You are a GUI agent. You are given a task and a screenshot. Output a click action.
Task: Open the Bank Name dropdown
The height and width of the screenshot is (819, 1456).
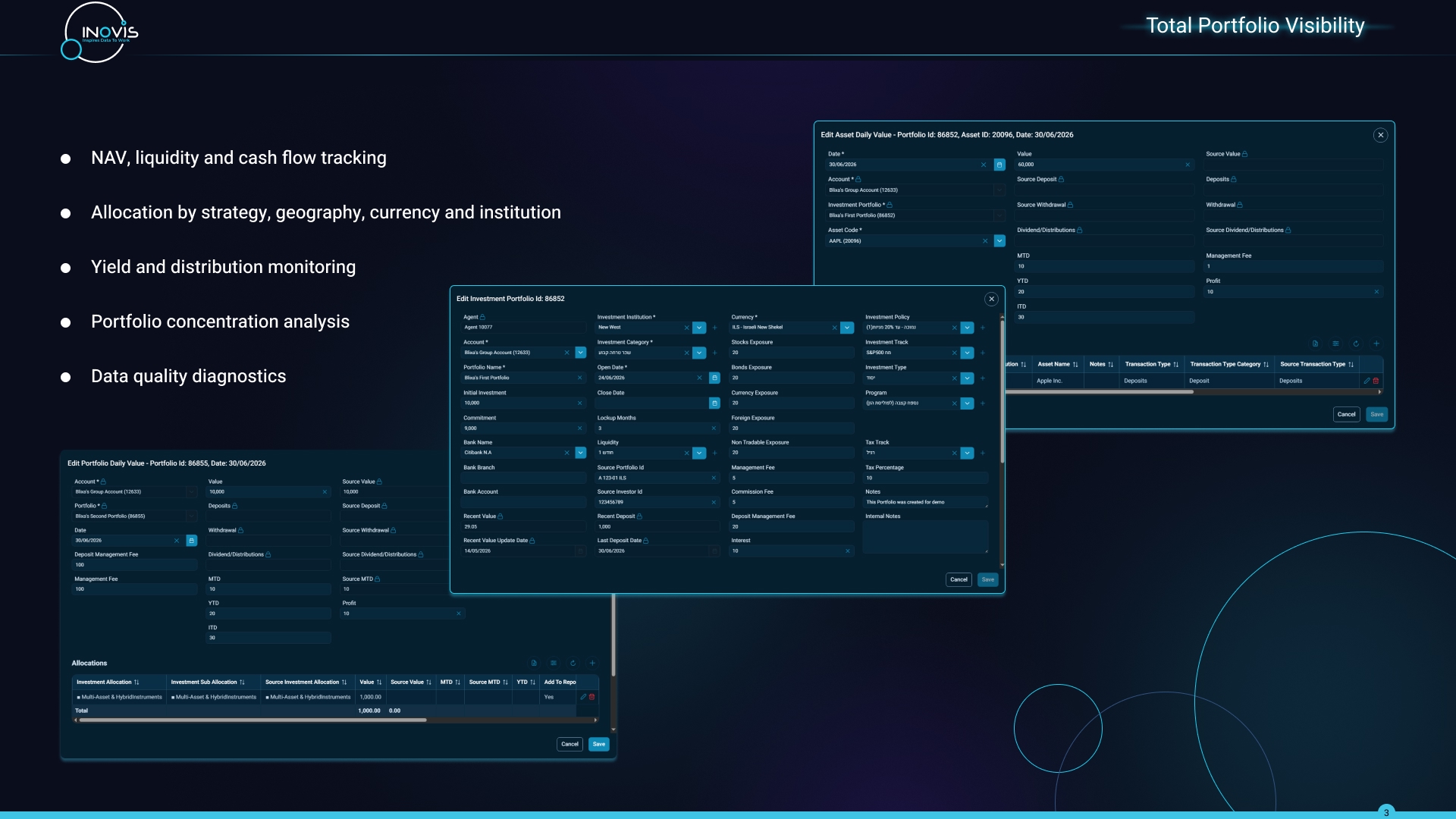[580, 453]
